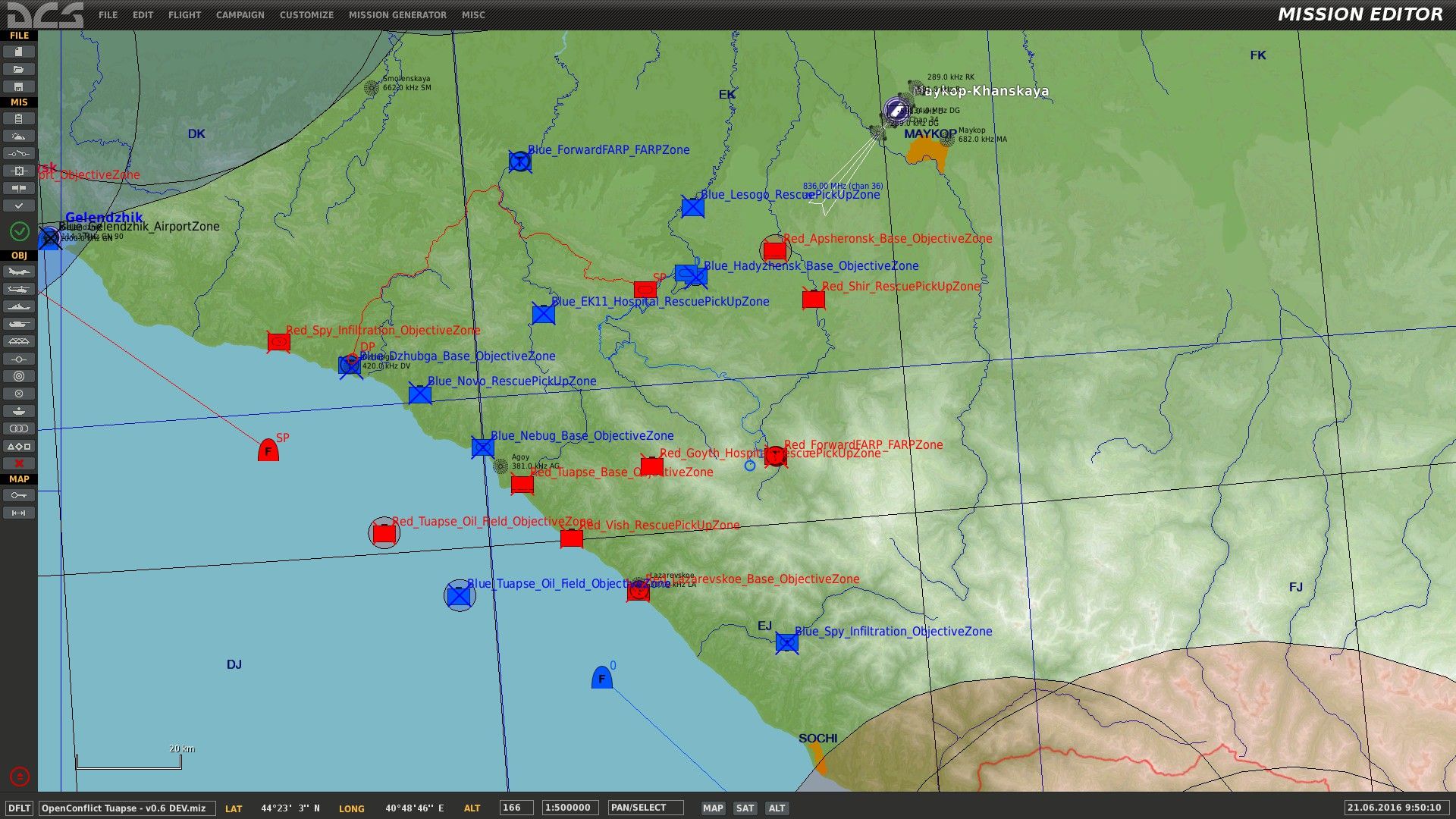Open the FLIGHT menu
This screenshot has height=819, width=1456.
[x=184, y=15]
